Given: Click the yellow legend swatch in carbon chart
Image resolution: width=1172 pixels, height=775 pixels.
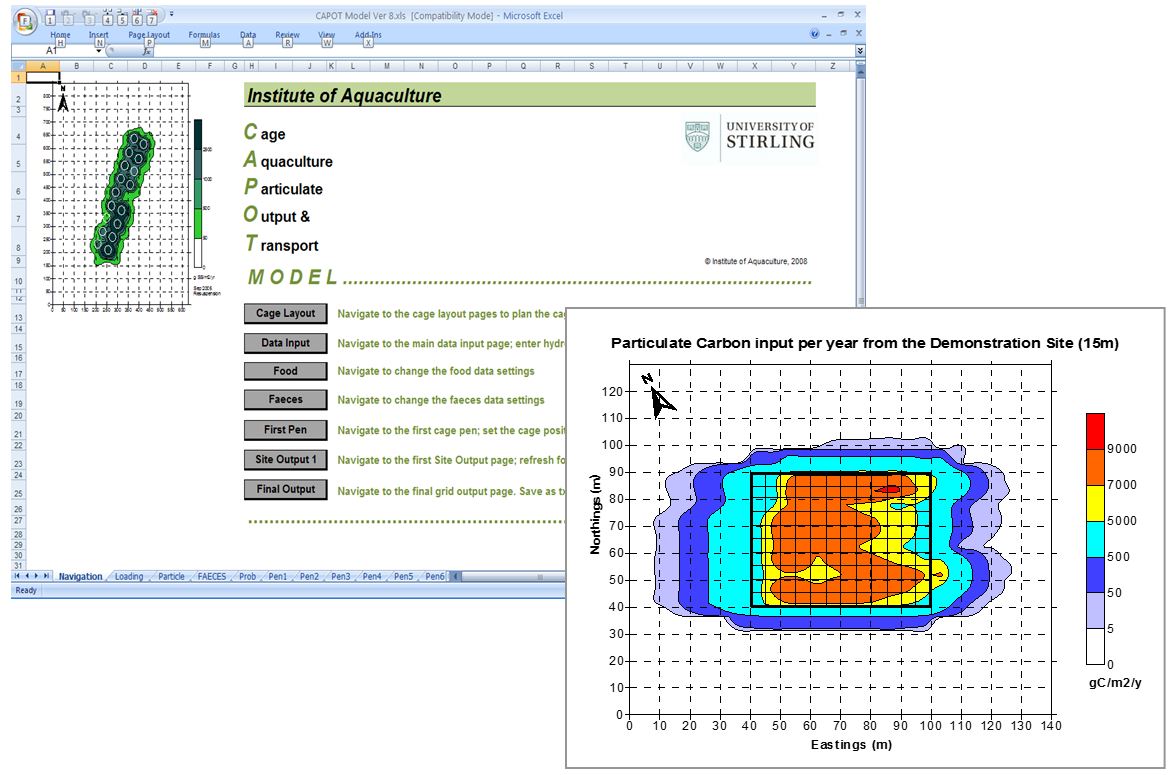Looking at the screenshot, I should click(x=1095, y=503).
